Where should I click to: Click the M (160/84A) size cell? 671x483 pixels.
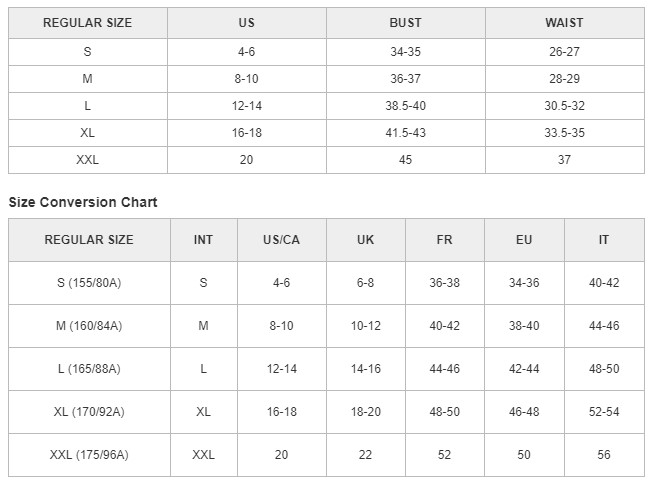(89, 326)
